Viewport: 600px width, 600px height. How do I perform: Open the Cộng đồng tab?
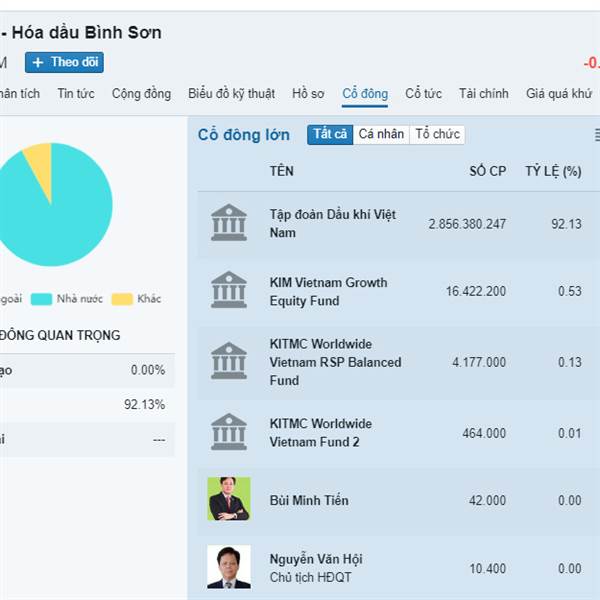tap(141, 94)
